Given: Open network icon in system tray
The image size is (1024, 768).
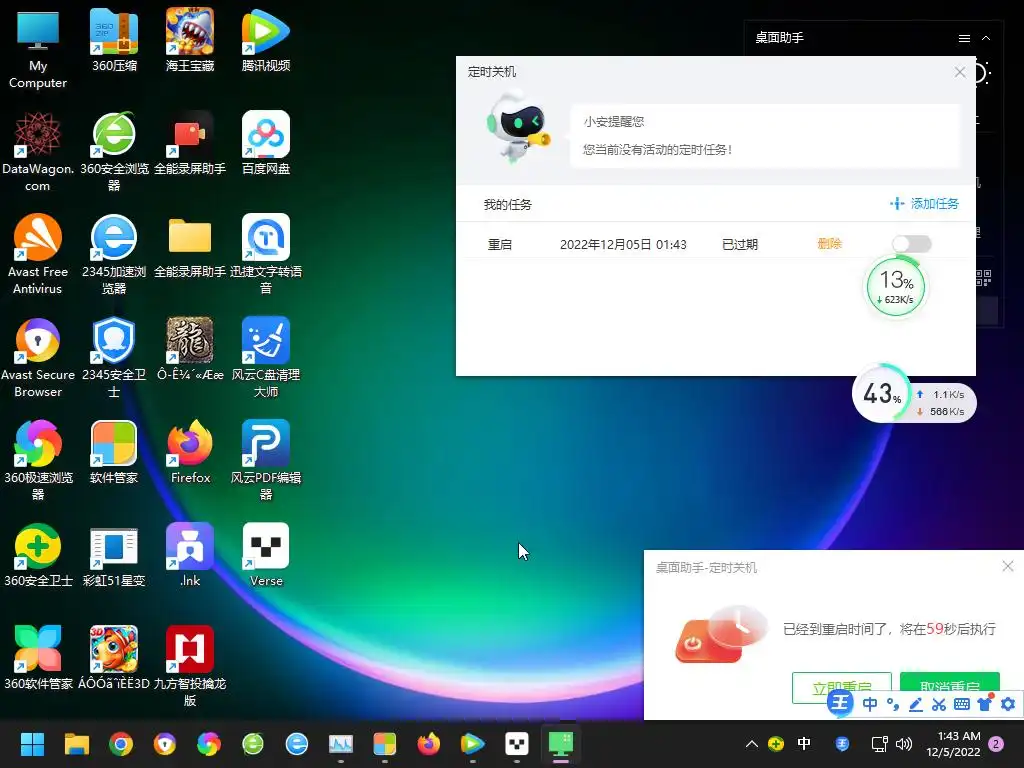Looking at the screenshot, I should pyautogui.click(x=879, y=744).
